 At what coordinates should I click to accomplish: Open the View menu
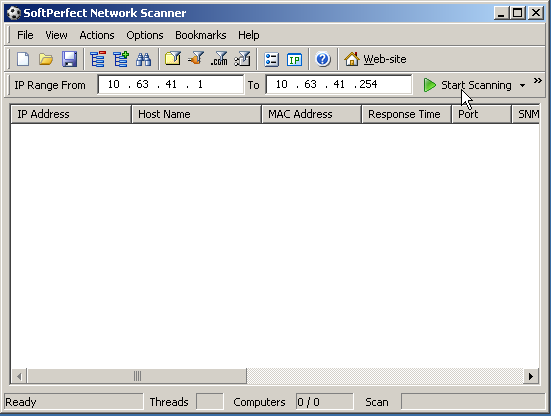click(x=56, y=35)
